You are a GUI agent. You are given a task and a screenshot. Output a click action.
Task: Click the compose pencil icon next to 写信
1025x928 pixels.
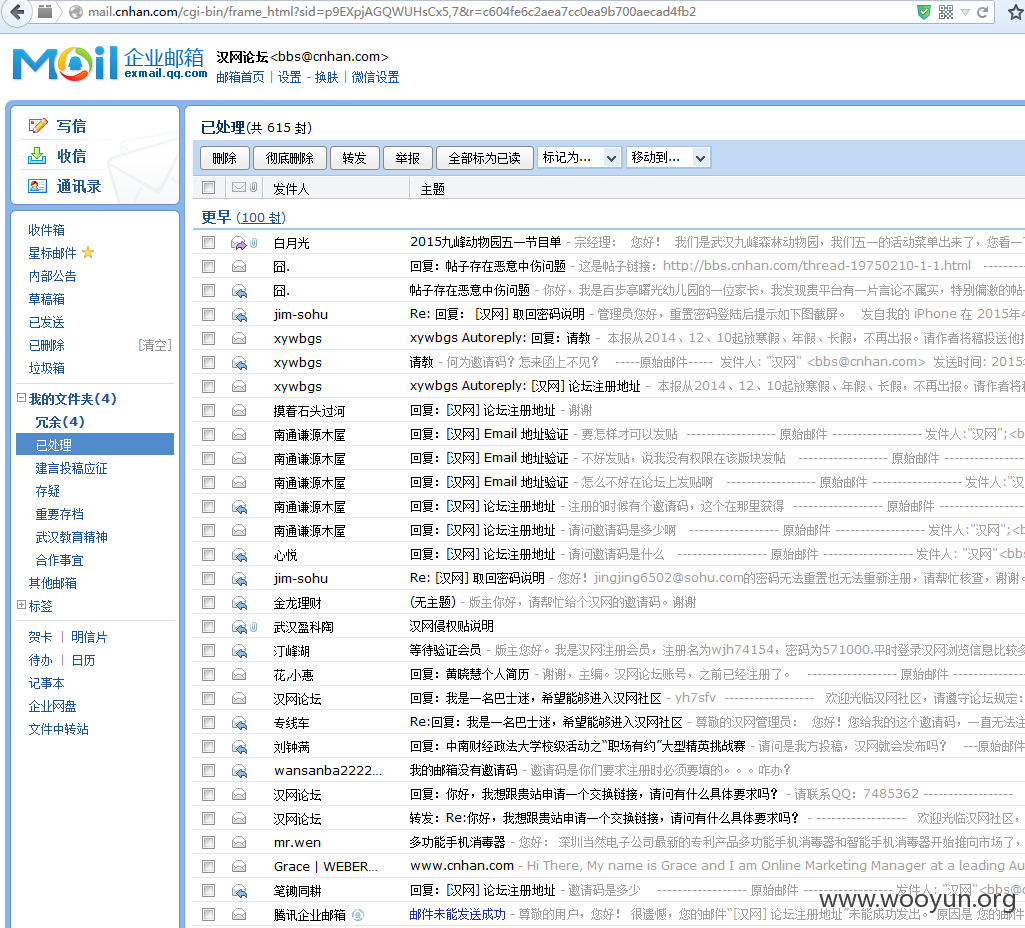click(x=38, y=125)
